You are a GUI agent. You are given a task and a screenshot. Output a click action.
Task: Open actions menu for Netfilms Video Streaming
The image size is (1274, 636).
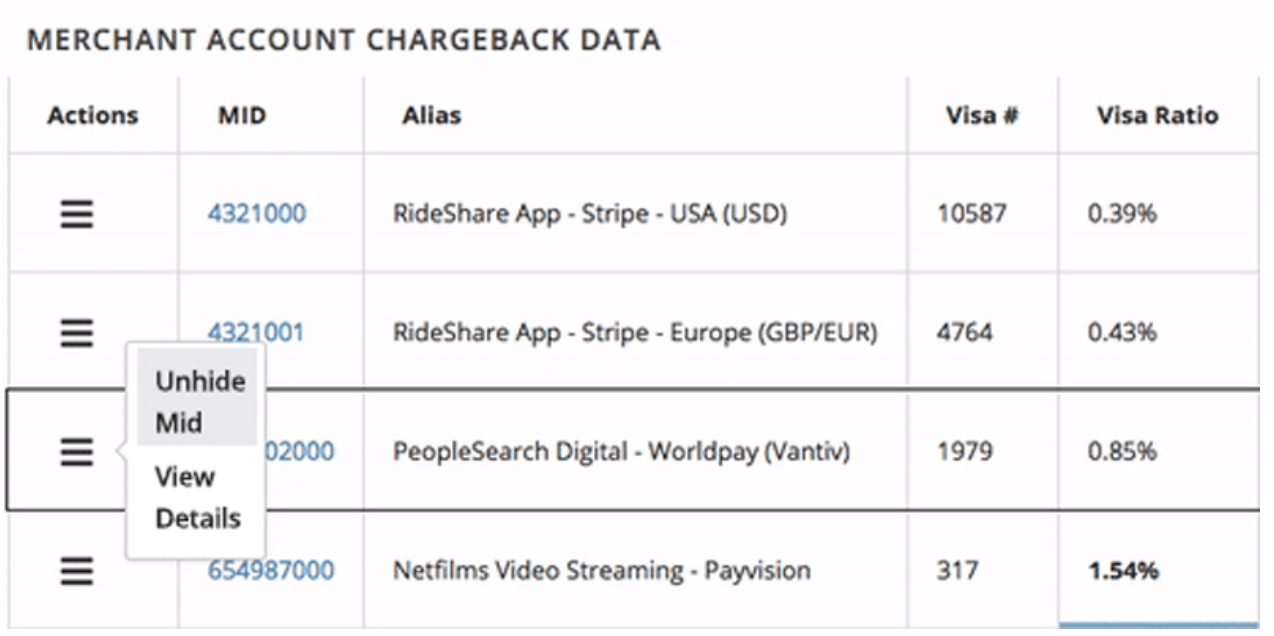click(x=77, y=571)
